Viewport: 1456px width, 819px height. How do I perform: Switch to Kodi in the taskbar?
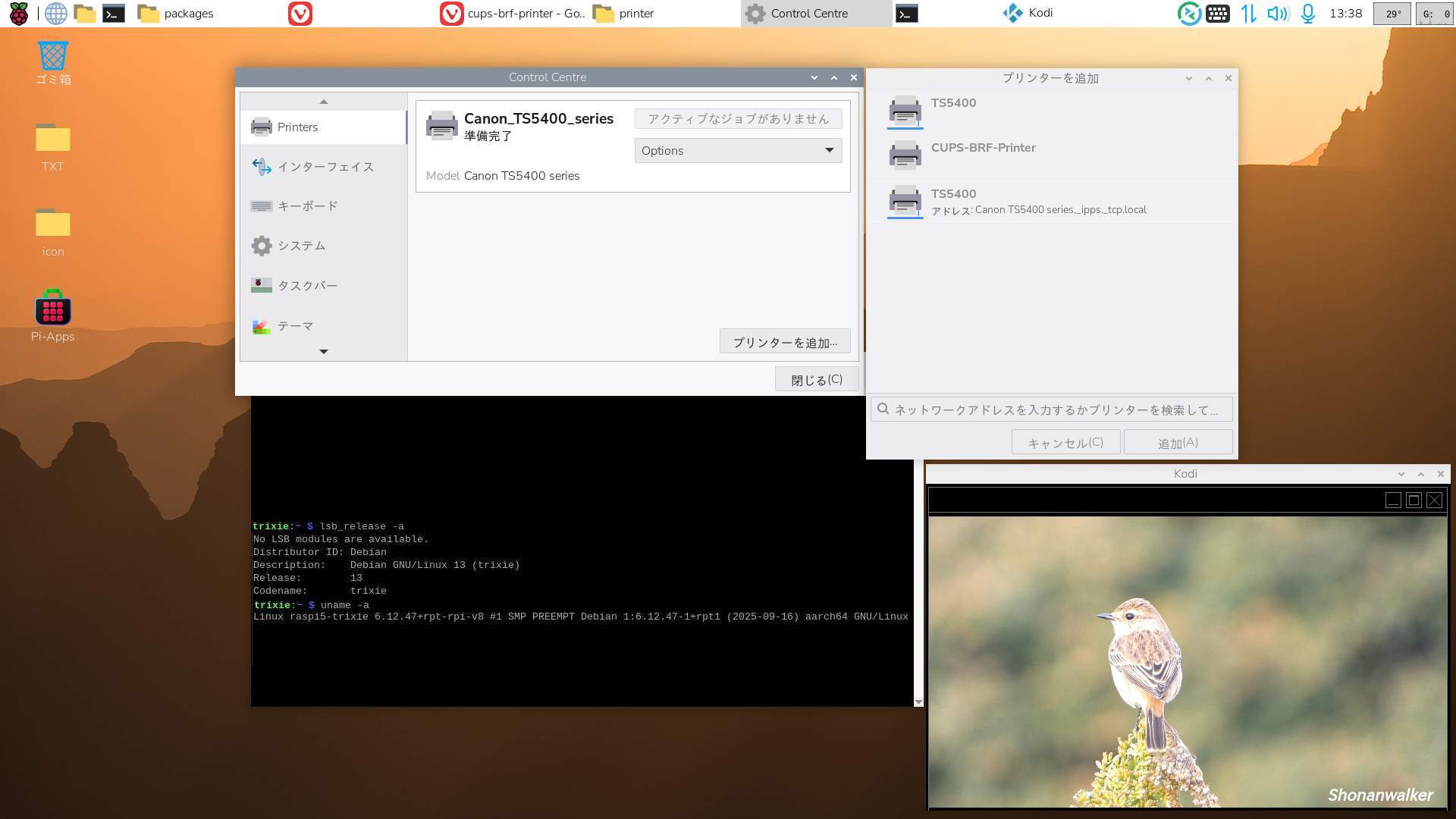[x=1029, y=14]
